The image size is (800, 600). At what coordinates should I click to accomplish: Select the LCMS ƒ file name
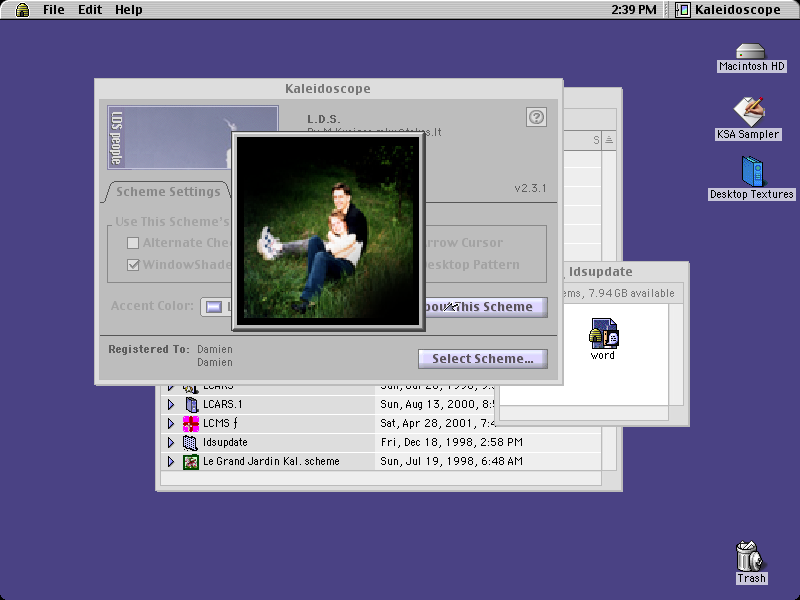tap(220, 423)
